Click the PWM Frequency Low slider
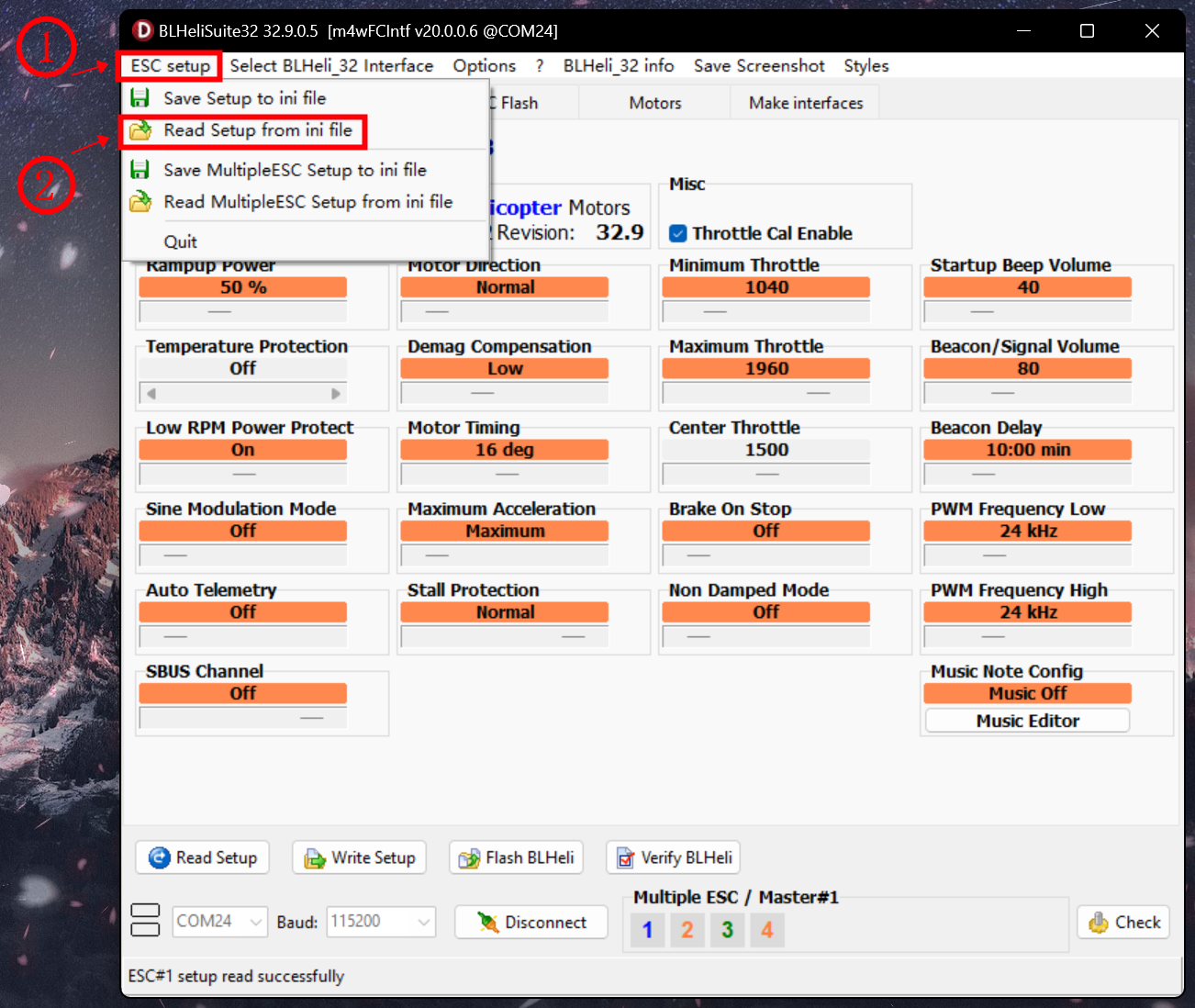Screen dimensions: 1195x1008 pyautogui.click(x=1028, y=555)
